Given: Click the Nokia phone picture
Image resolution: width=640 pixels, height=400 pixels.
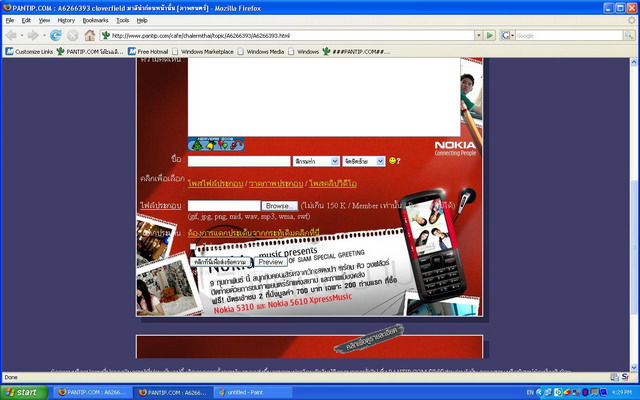Looking at the screenshot, I should coord(433,246).
